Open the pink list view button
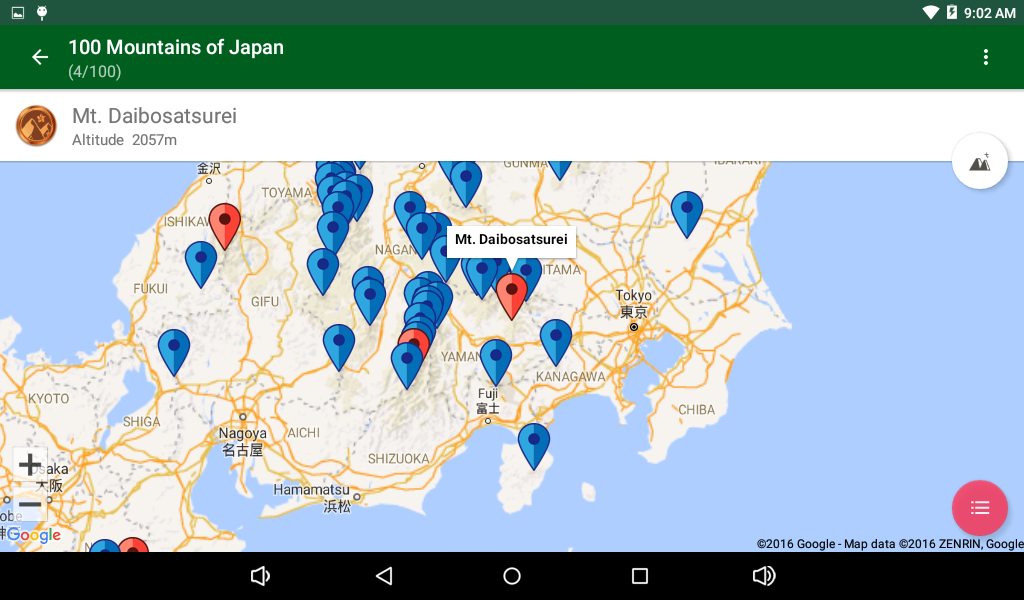The image size is (1024, 600). coord(980,508)
